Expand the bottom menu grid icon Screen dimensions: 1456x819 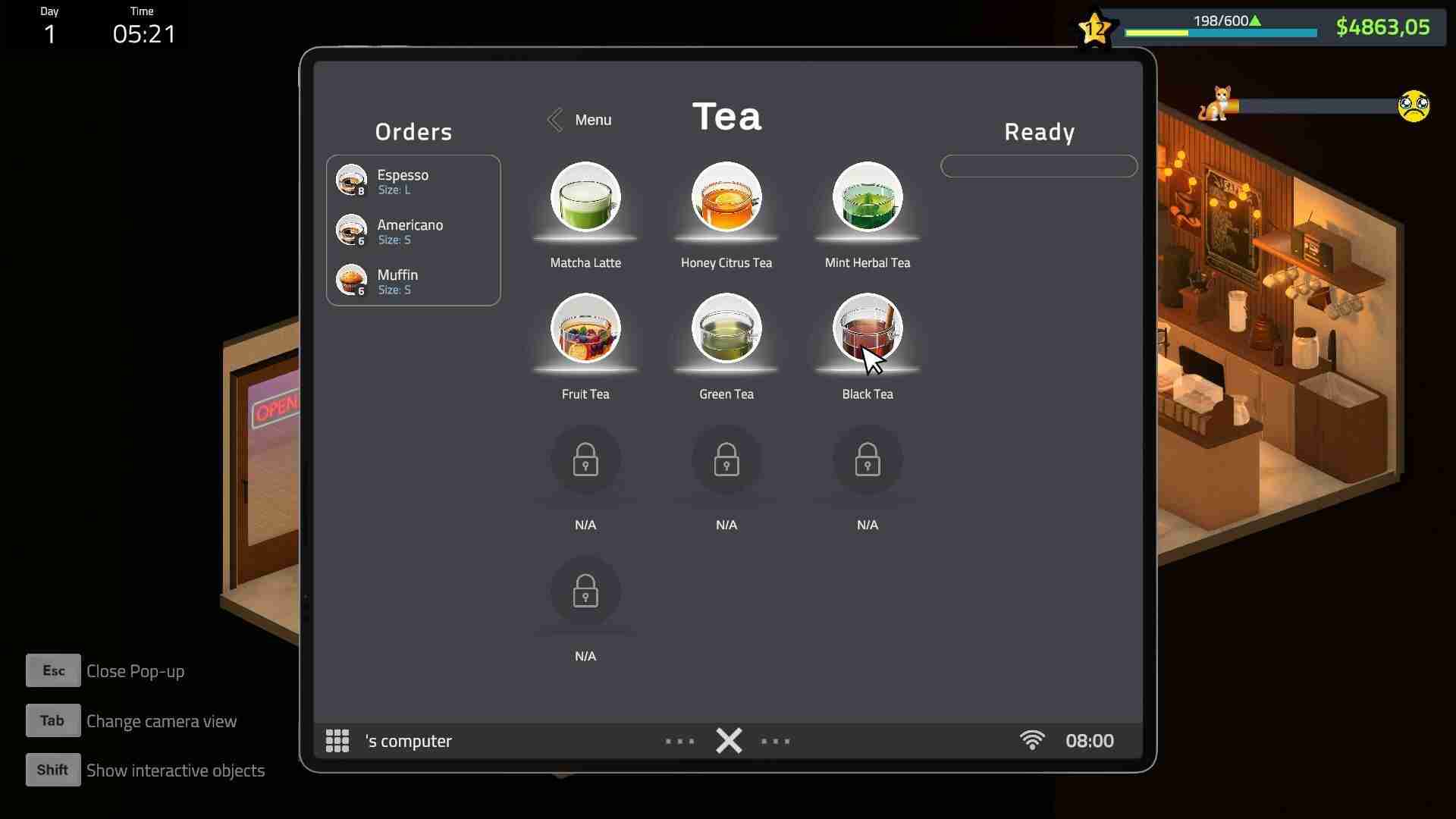coord(337,740)
